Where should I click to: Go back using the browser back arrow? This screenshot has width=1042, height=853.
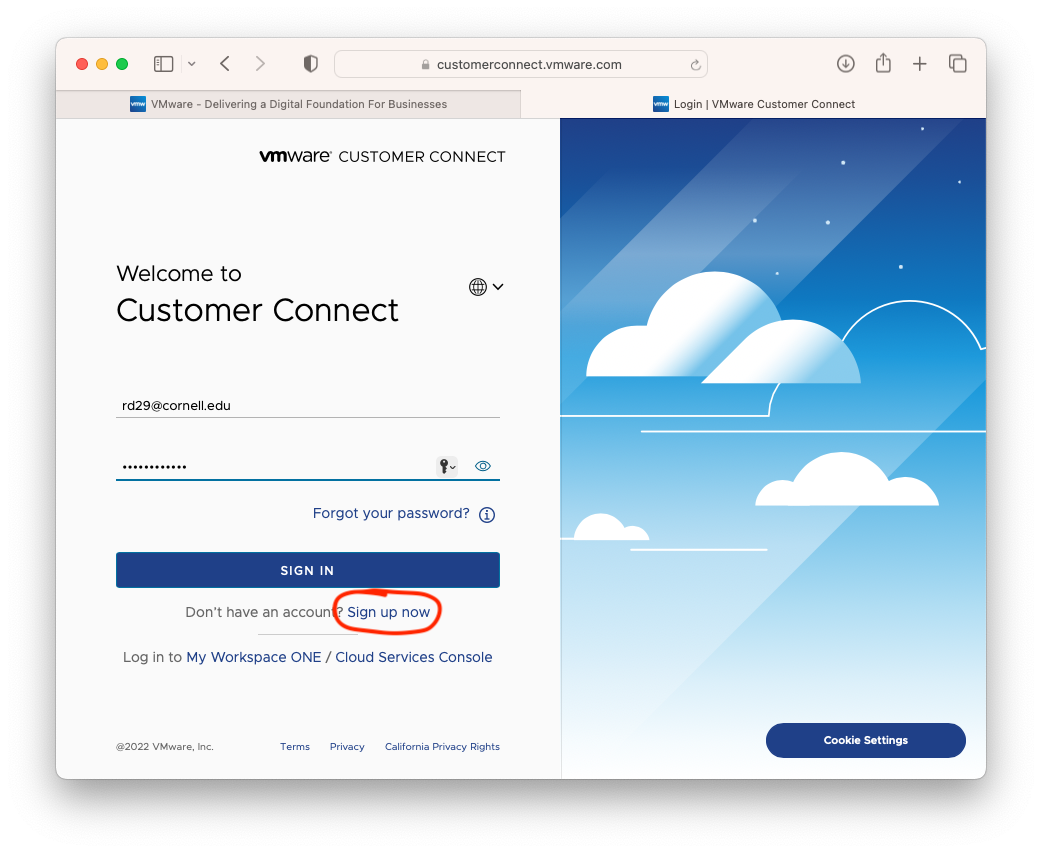coord(225,64)
